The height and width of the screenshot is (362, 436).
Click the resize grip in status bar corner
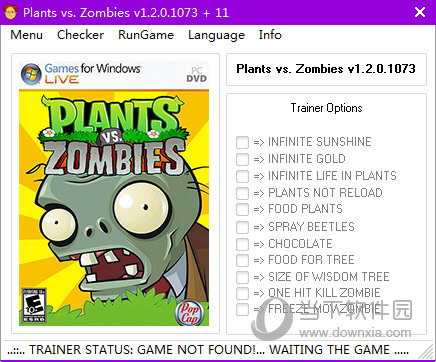pos(425,351)
